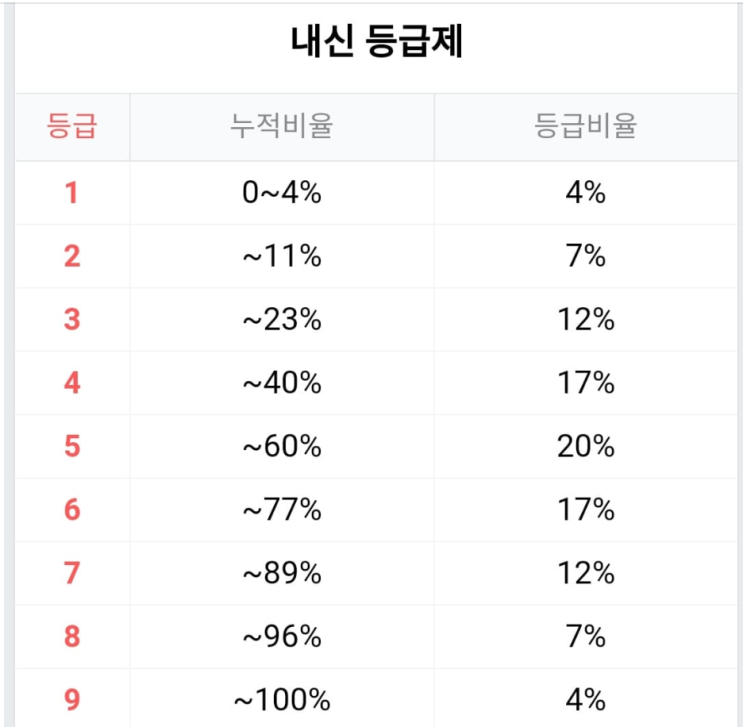The height and width of the screenshot is (727, 743).
Task: Select the ~100% cumulative ratio cell
Action: pyautogui.click(x=282, y=700)
